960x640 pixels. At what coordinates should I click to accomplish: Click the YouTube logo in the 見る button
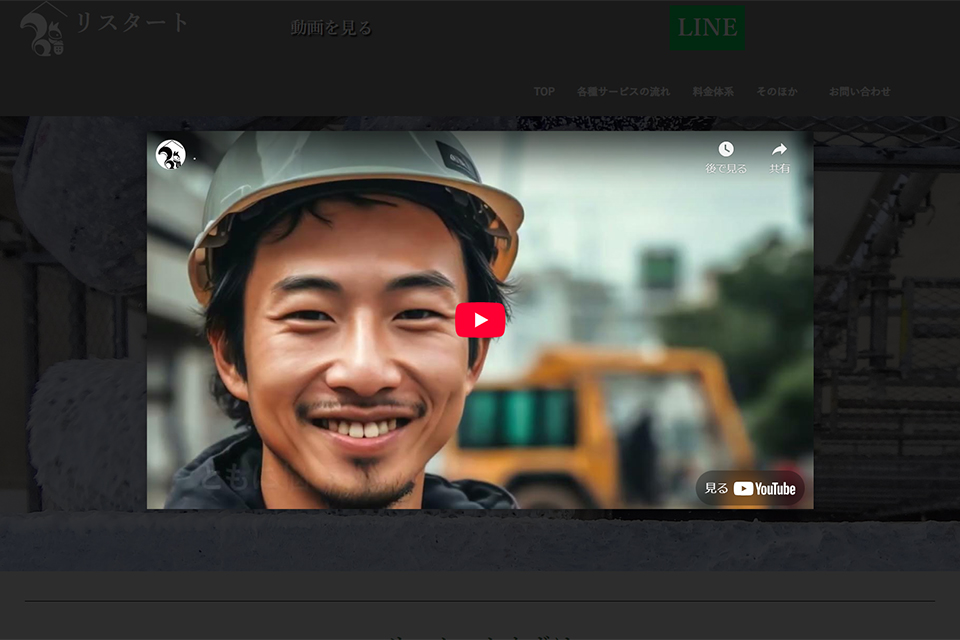click(x=765, y=489)
